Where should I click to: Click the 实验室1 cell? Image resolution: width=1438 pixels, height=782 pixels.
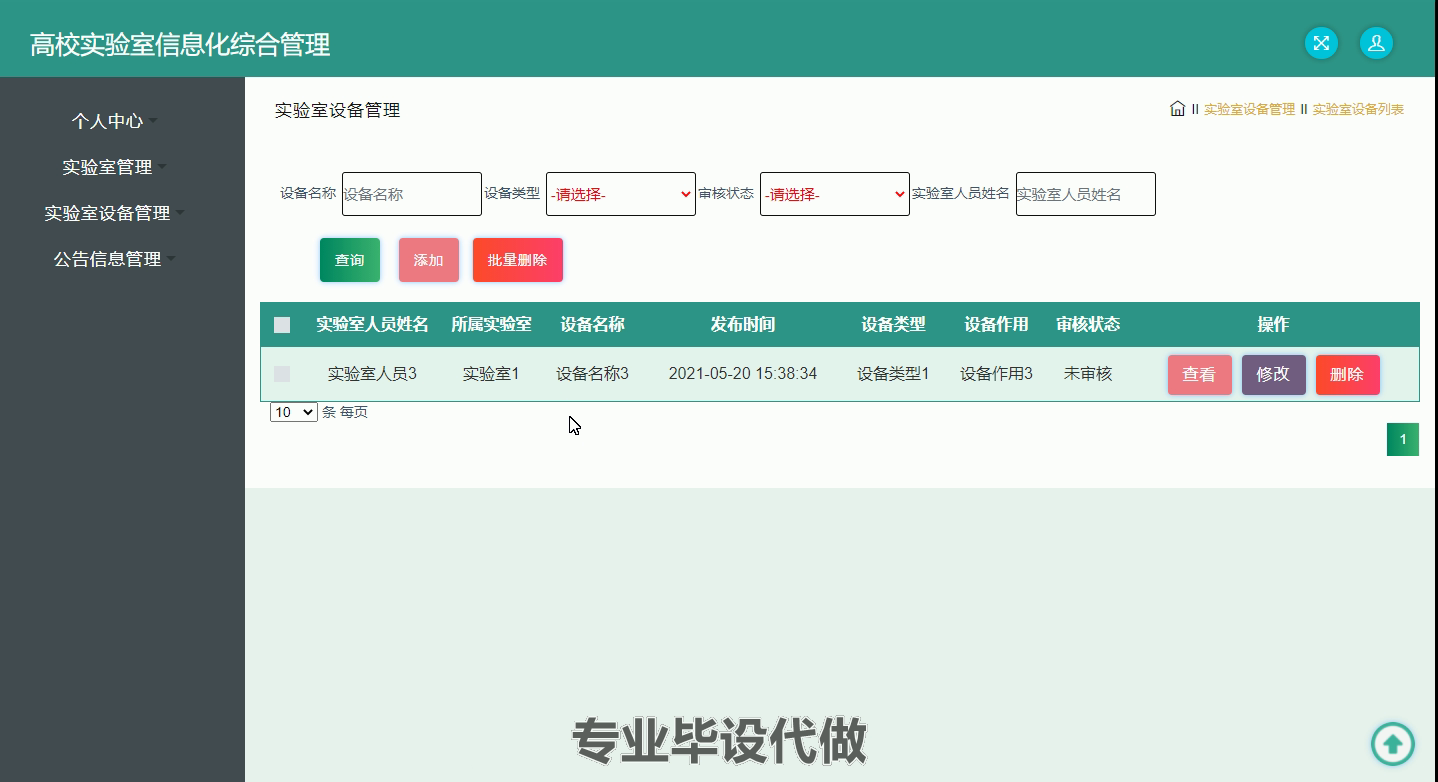(x=491, y=374)
